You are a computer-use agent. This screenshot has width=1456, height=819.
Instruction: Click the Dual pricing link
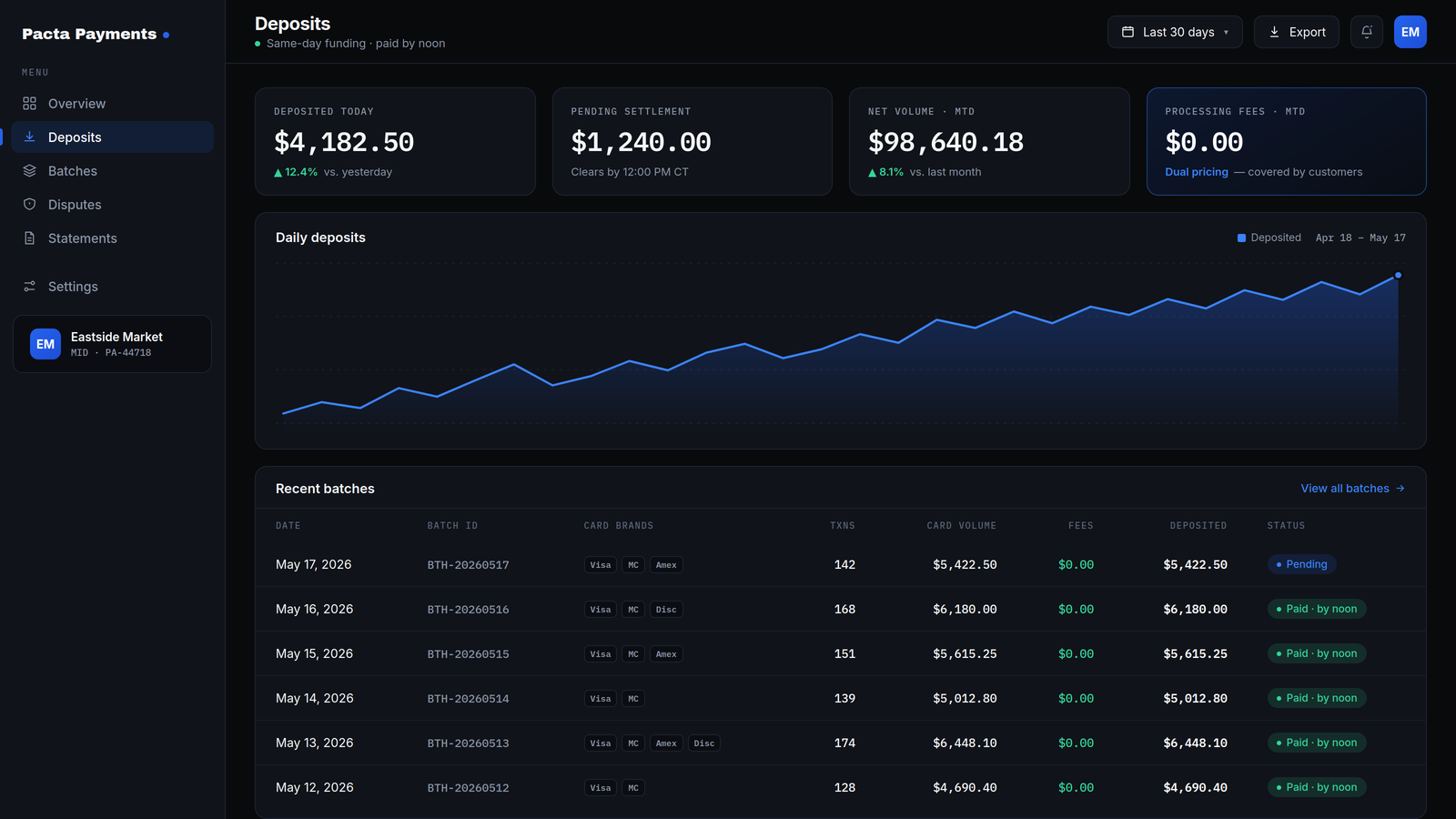pos(1197,172)
